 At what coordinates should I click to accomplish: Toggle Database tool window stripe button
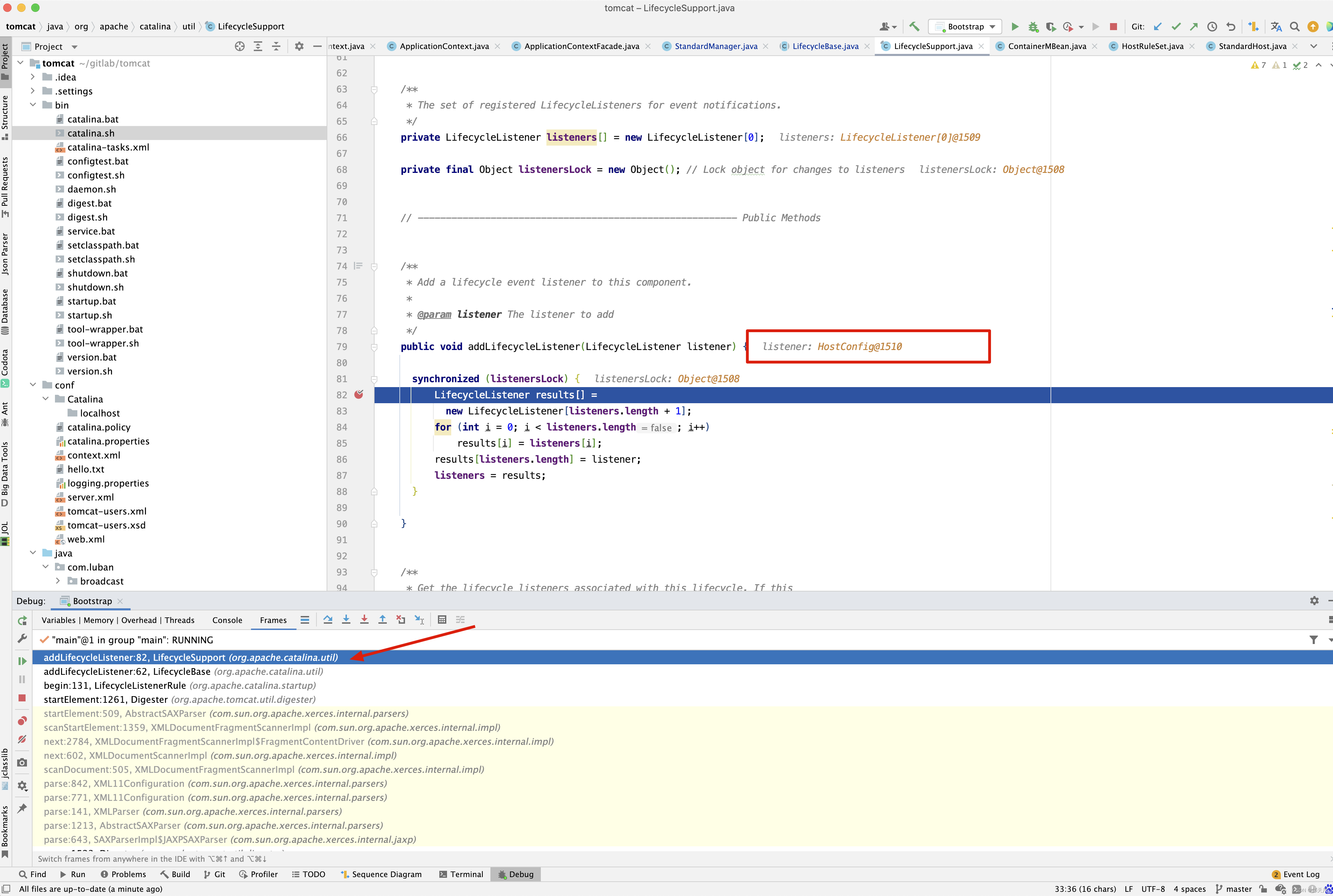(x=5, y=311)
